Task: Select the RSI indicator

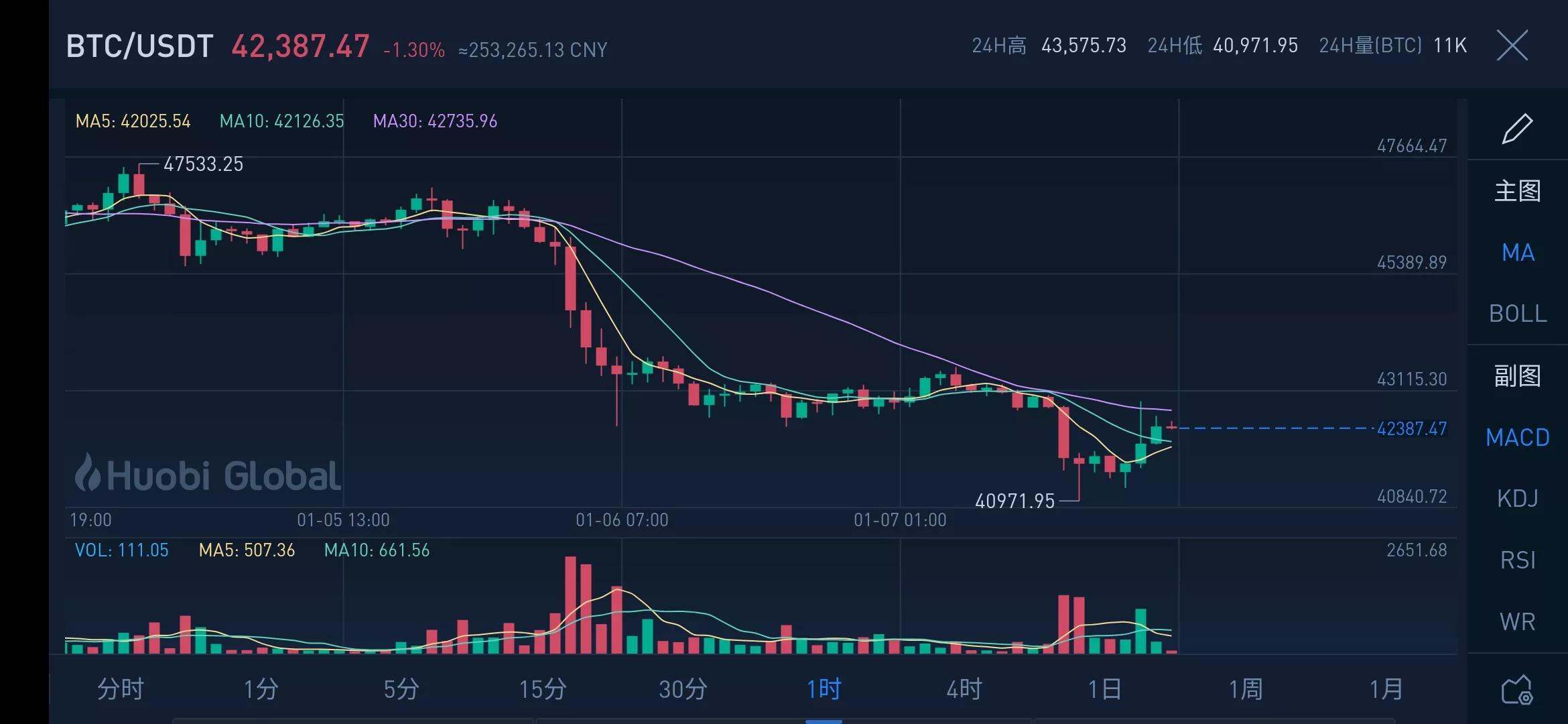Action: pyautogui.click(x=1517, y=559)
